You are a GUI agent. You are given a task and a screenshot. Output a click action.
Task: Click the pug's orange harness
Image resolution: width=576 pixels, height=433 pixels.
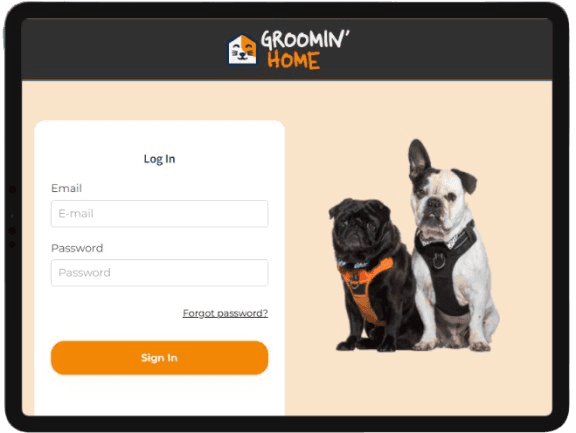click(366, 286)
